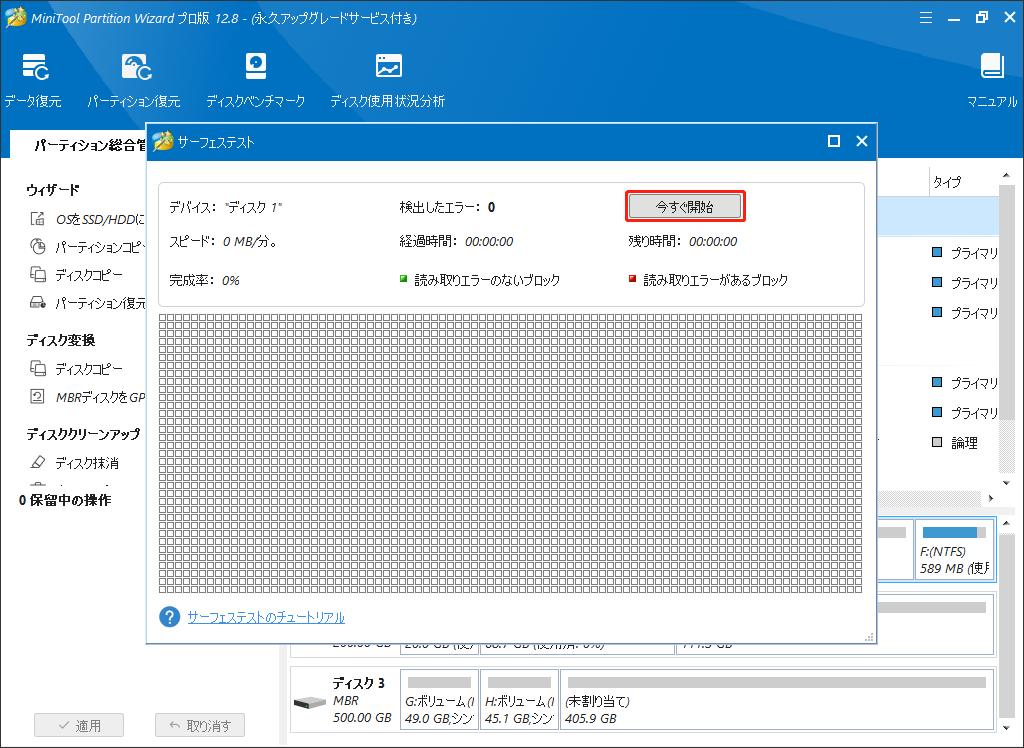Viewport: 1024px width, 748px height.
Task: Select the ディスク 3 disk entry
Action: (344, 700)
